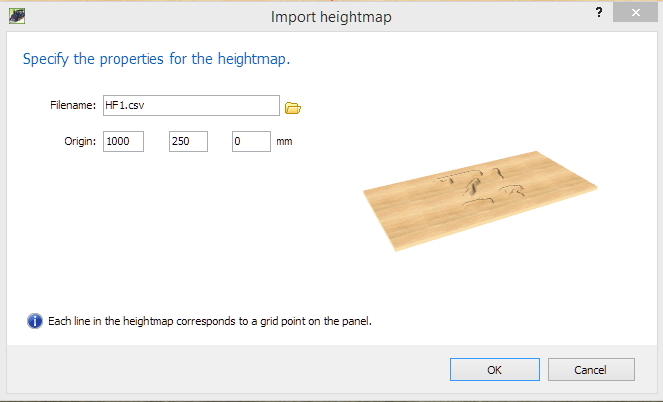
Task: Focus the Filename field containing HF1.csv
Action: tap(191, 105)
